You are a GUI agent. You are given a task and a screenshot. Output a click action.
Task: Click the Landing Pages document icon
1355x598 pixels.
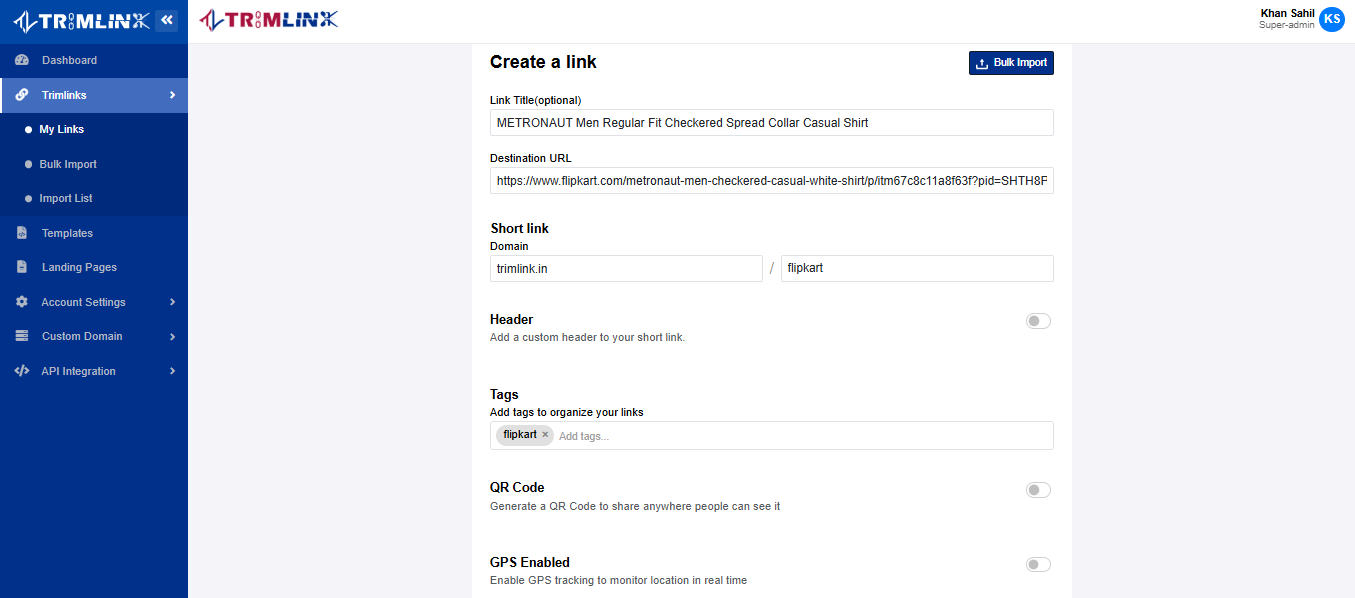(22, 267)
